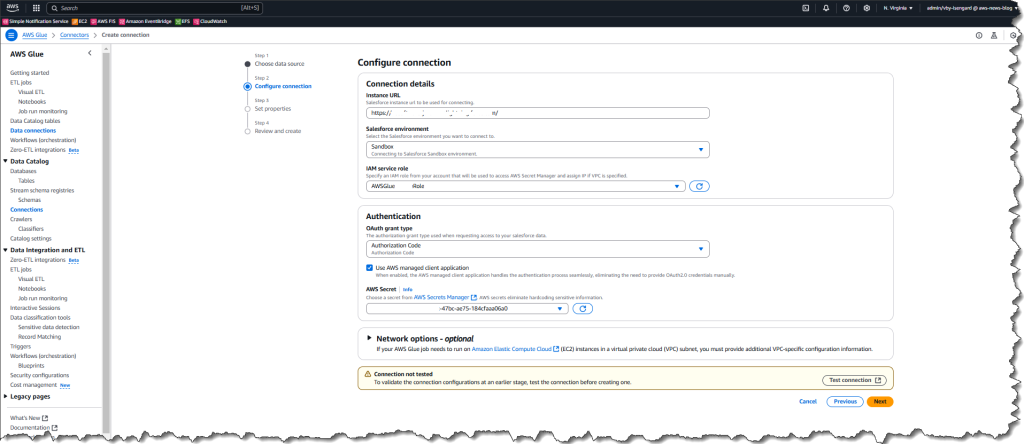Open the EC2 favorites shortcut
The width and height of the screenshot is (1024, 444).
tap(80, 22)
